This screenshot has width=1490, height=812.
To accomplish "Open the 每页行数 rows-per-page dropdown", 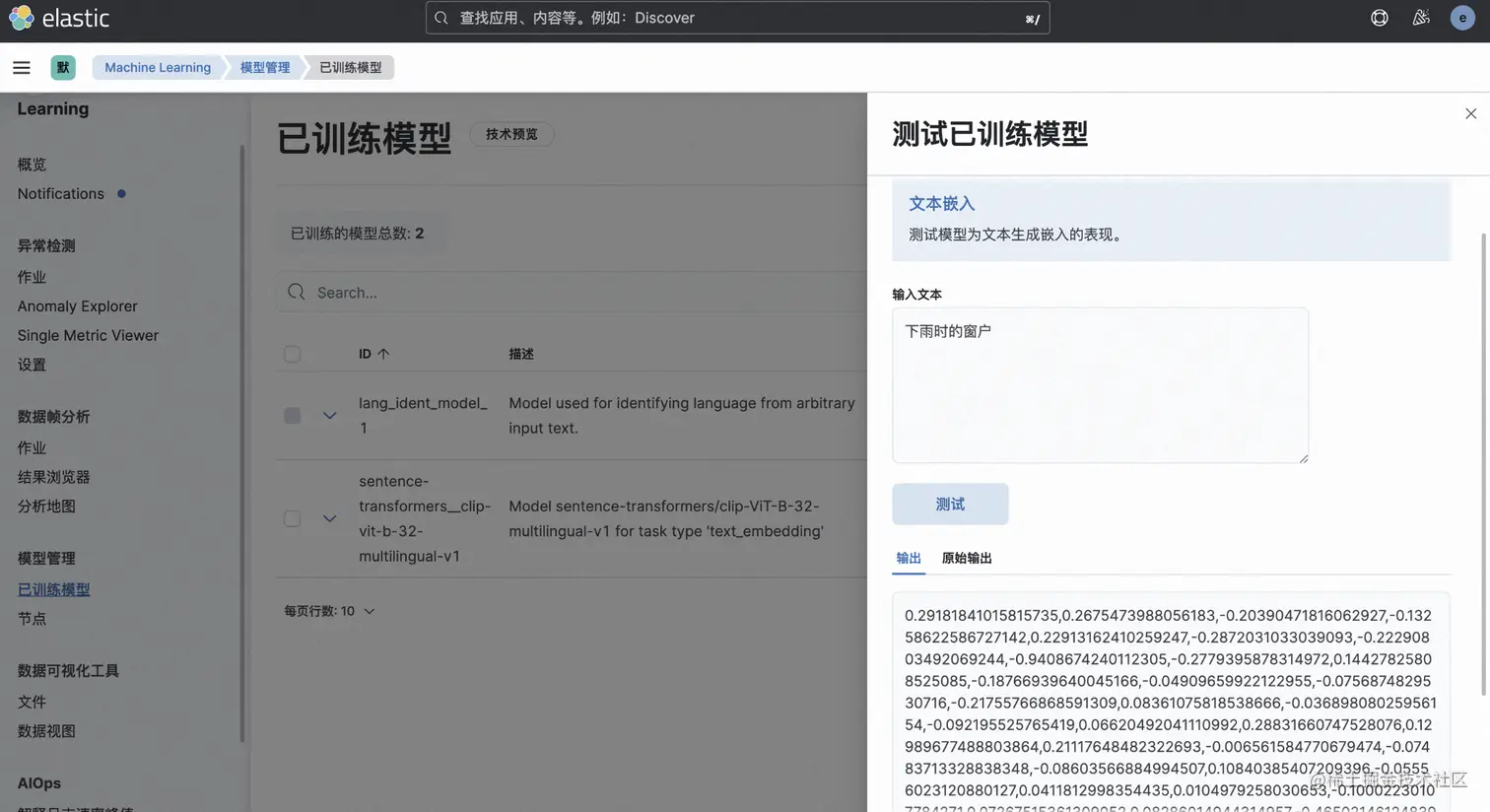I will click(330, 610).
